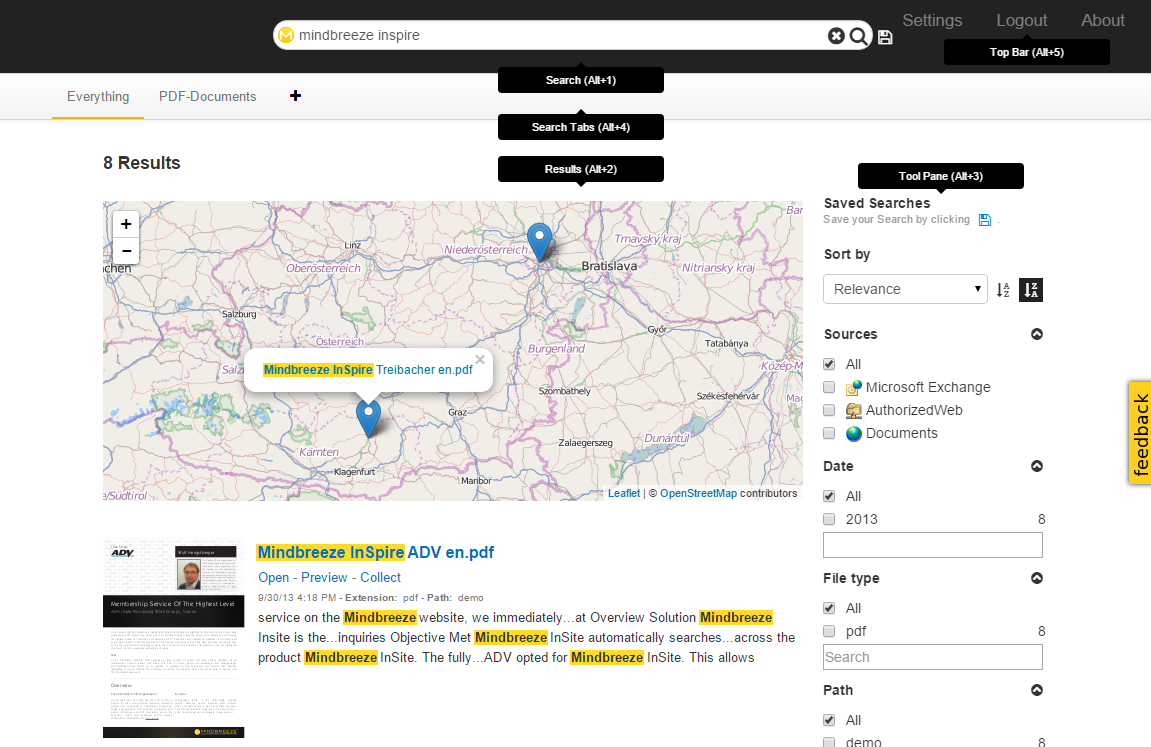Check the pdf file type filter
This screenshot has width=1151, height=747.
829,631
